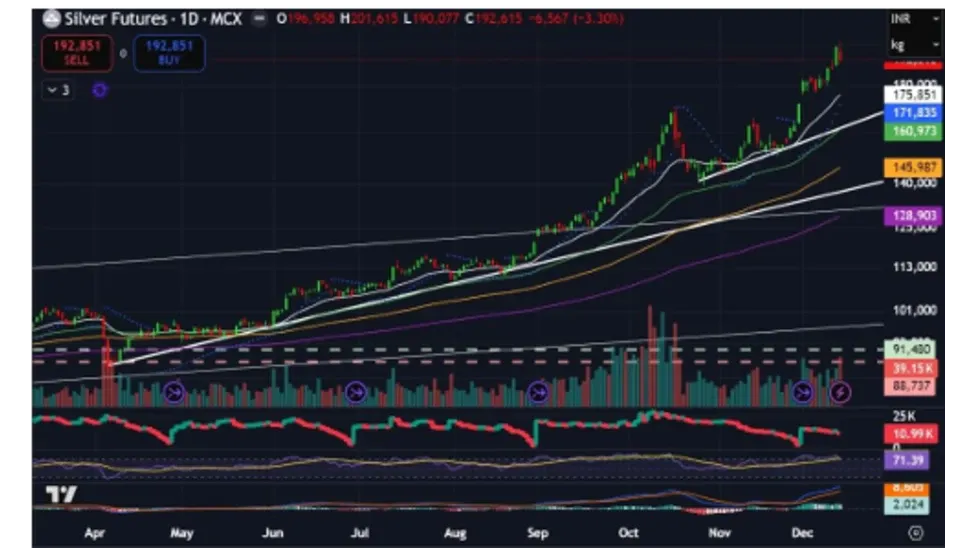Click the pink 88,737 label

(x=911, y=386)
